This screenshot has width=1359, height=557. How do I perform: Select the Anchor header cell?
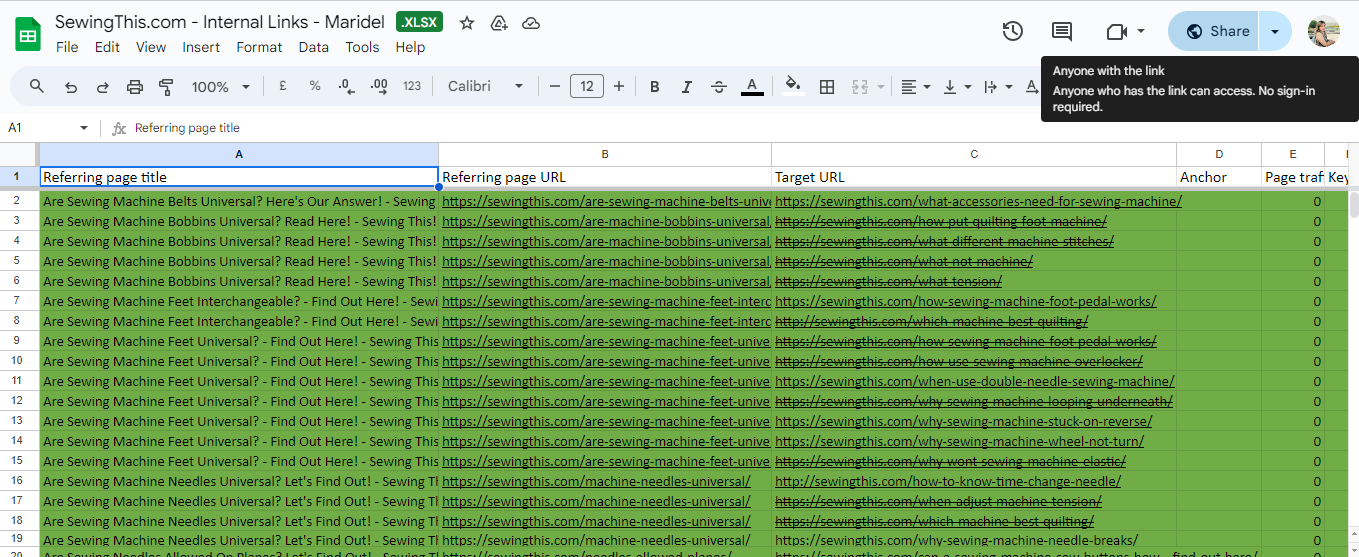coord(1219,177)
